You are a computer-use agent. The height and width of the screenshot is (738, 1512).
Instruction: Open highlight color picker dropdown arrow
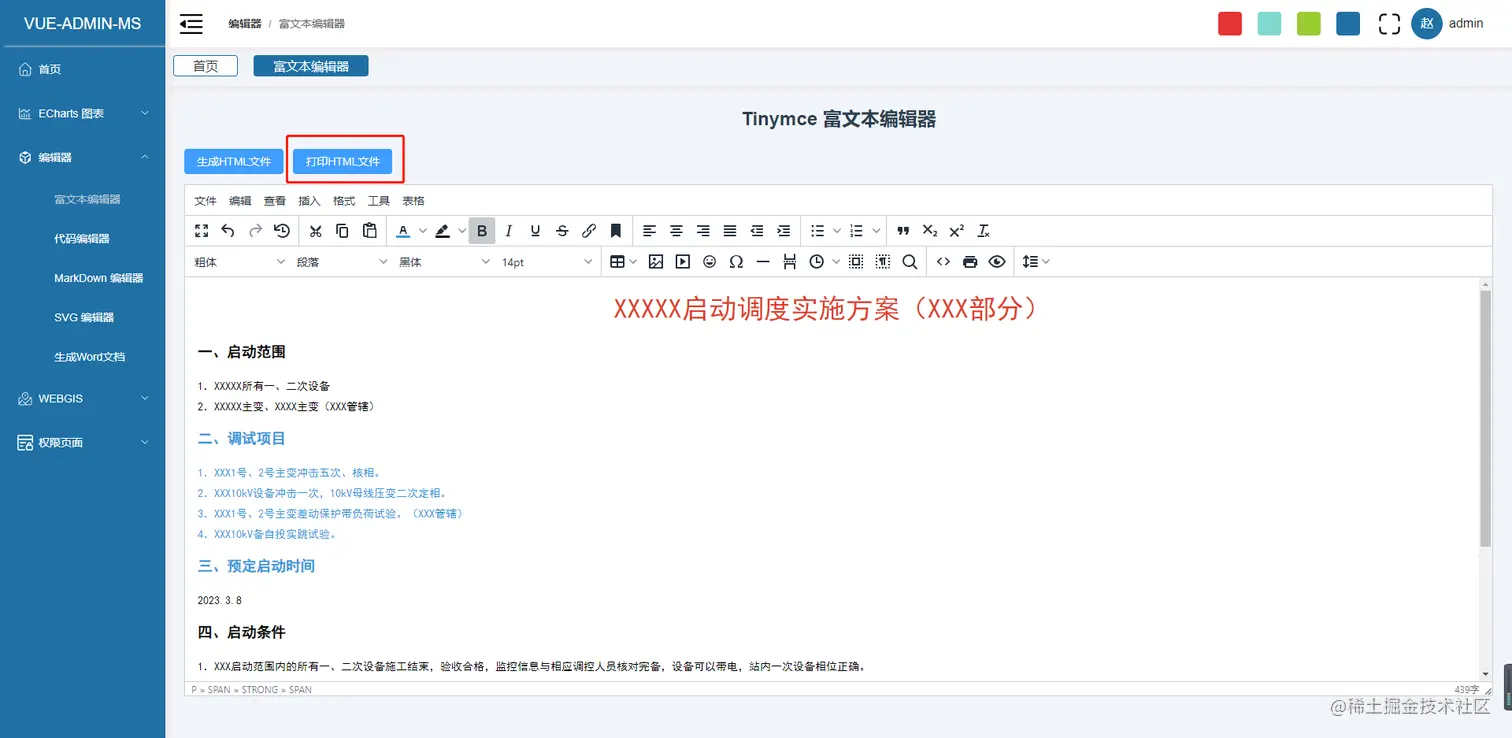coord(462,231)
